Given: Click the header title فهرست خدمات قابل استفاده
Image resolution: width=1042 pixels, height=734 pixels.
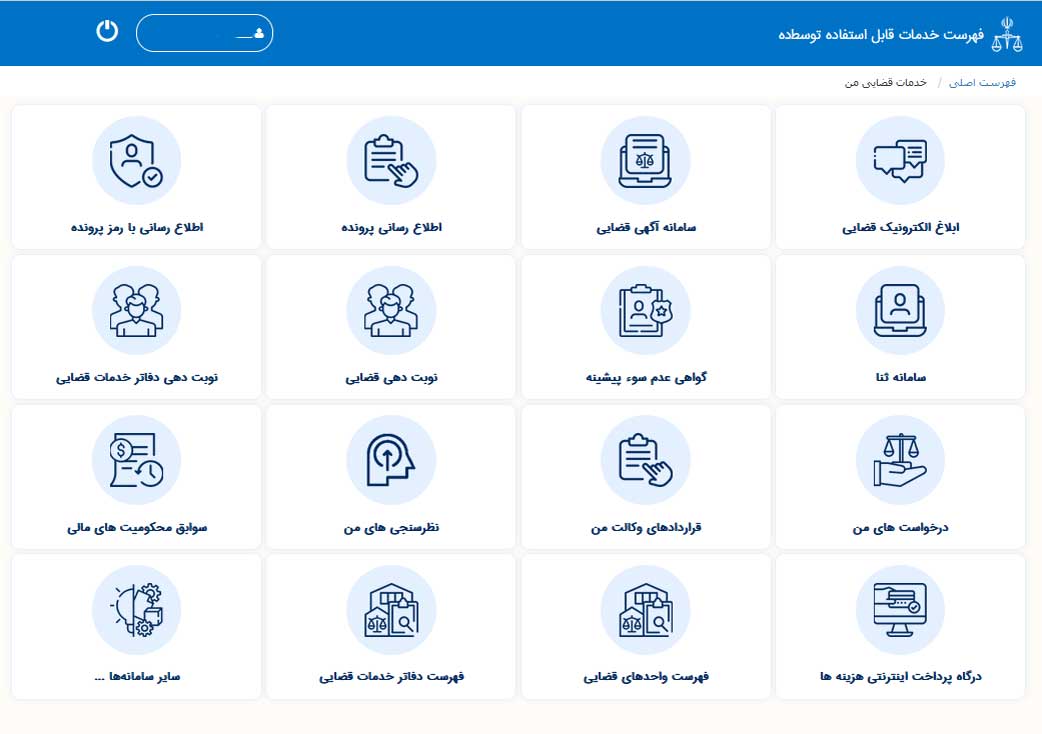Looking at the screenshot, I should click(x=881, y=34).
